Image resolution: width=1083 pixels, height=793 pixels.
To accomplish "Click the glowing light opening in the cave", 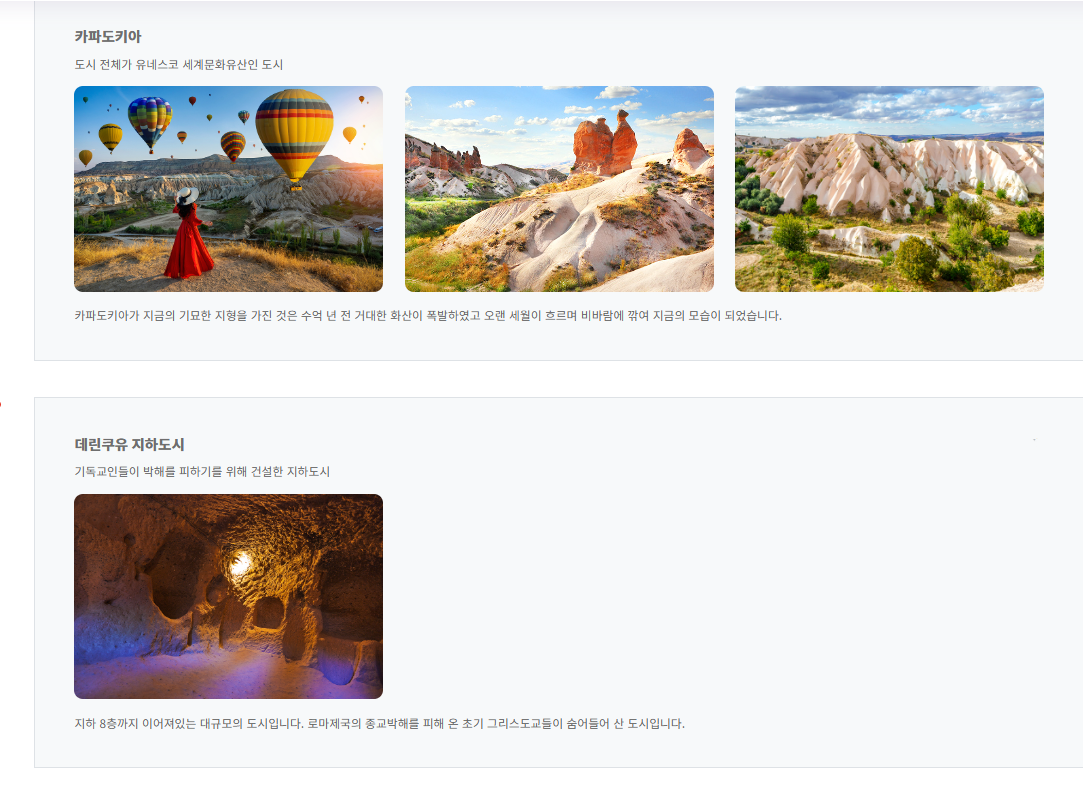I will (240, 564).
